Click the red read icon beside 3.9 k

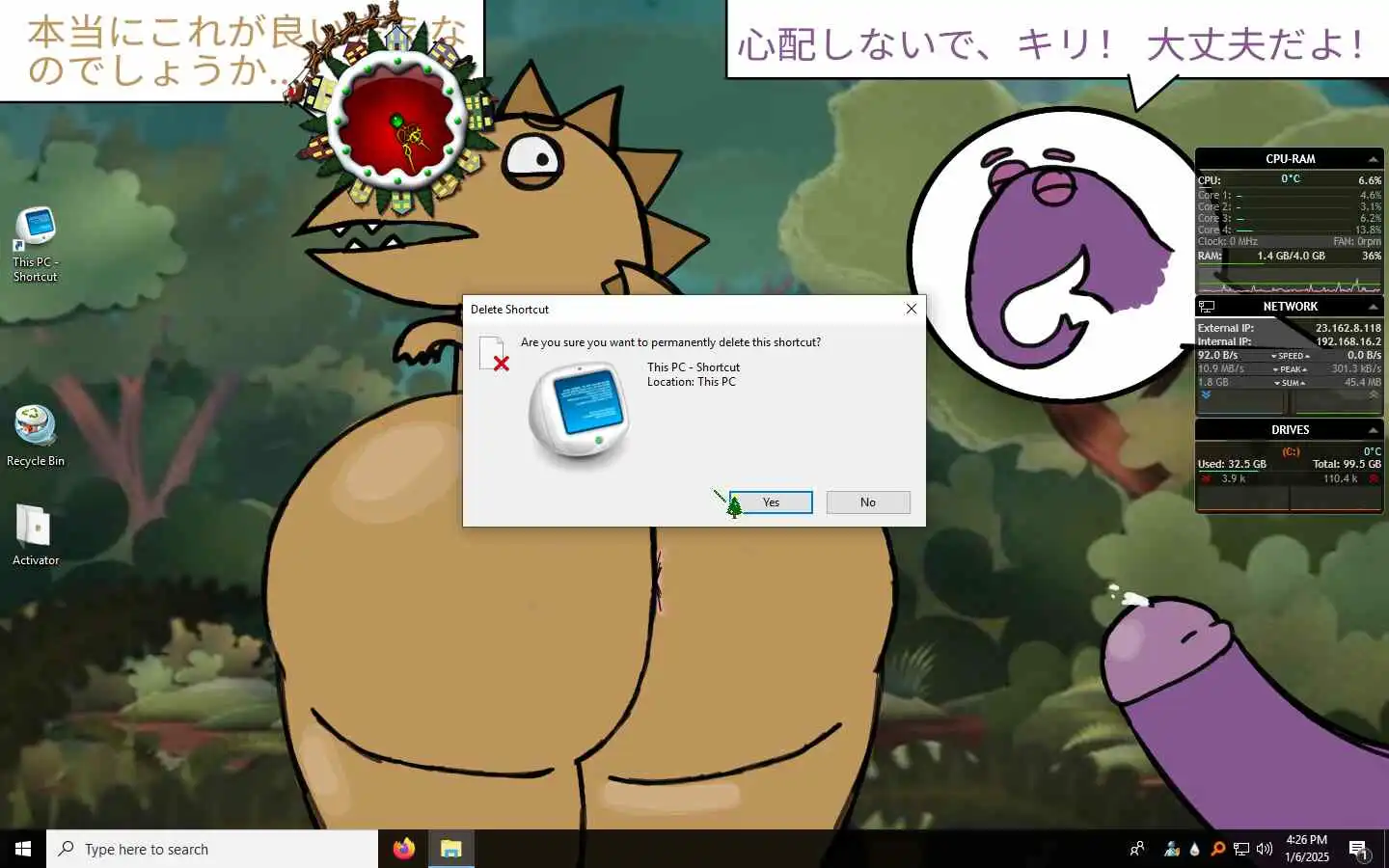1206,478
